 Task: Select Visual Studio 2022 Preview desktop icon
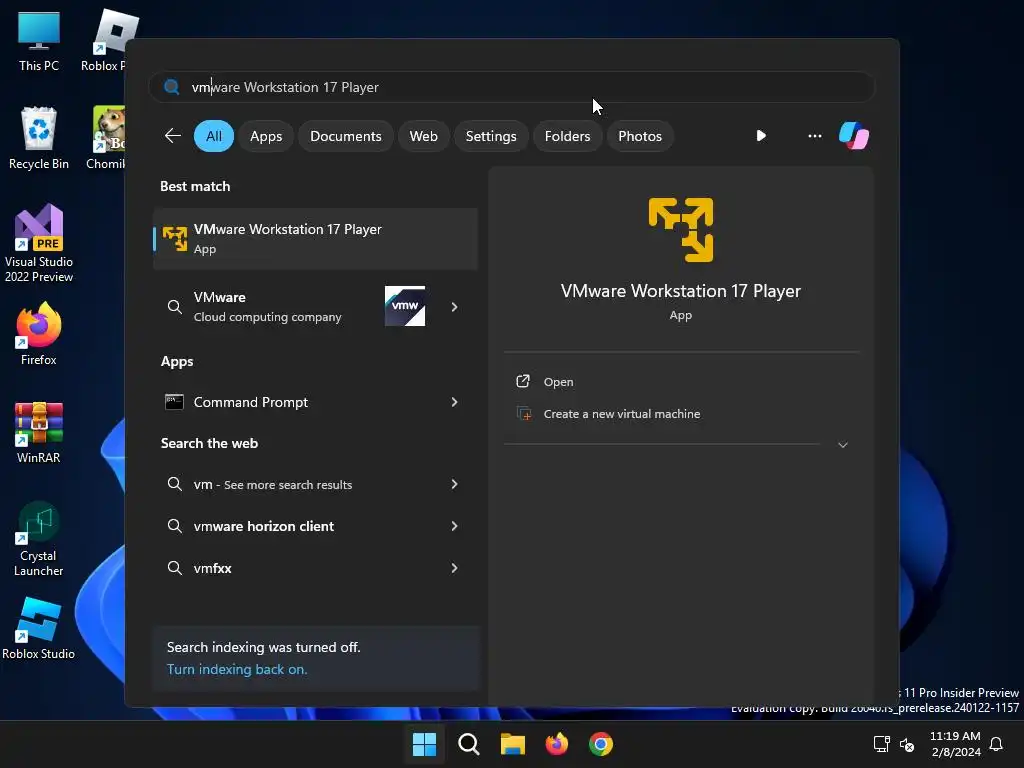click(39, 244)
